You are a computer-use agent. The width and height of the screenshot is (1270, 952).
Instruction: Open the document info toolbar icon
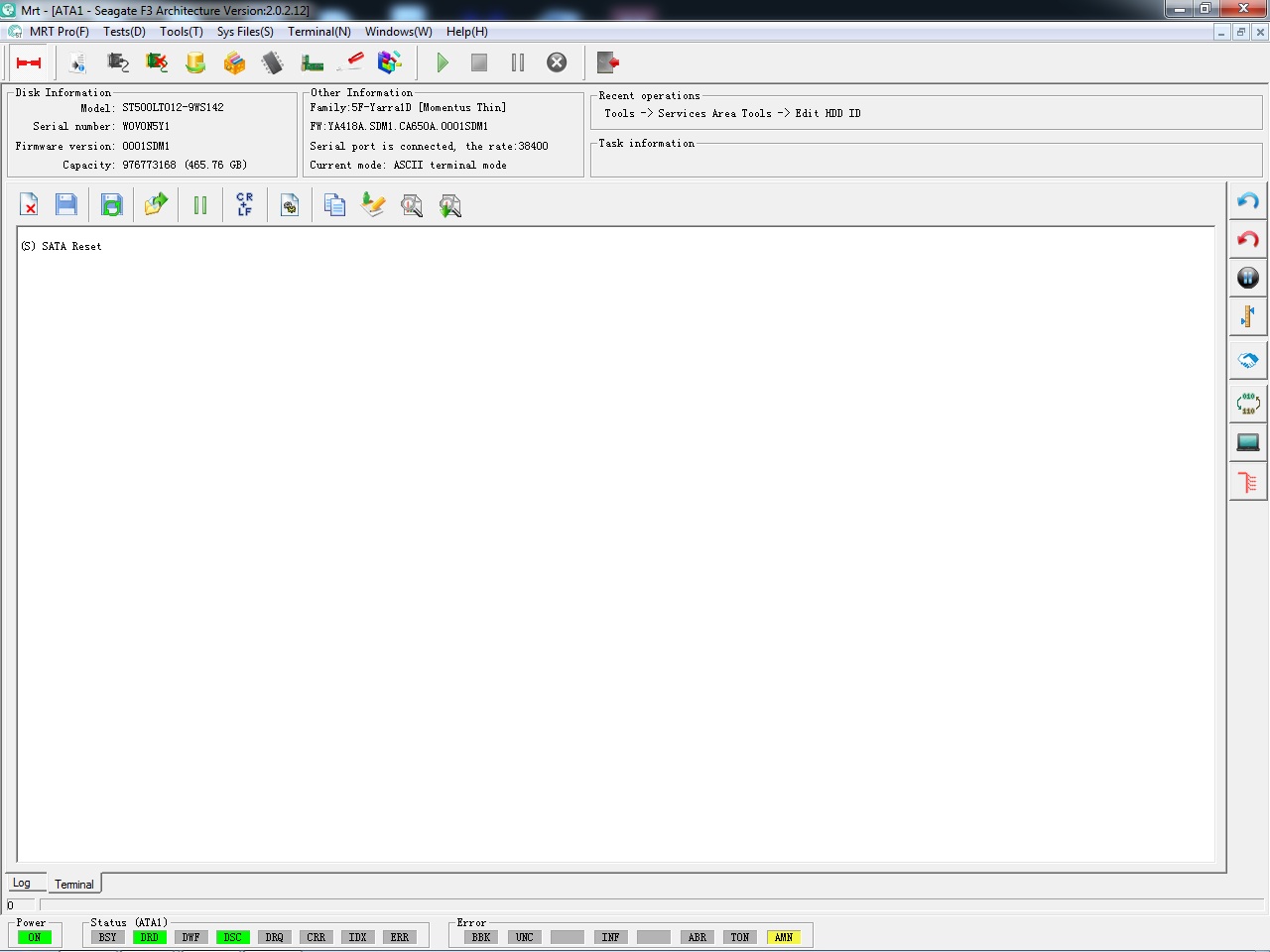click(77, 62)
